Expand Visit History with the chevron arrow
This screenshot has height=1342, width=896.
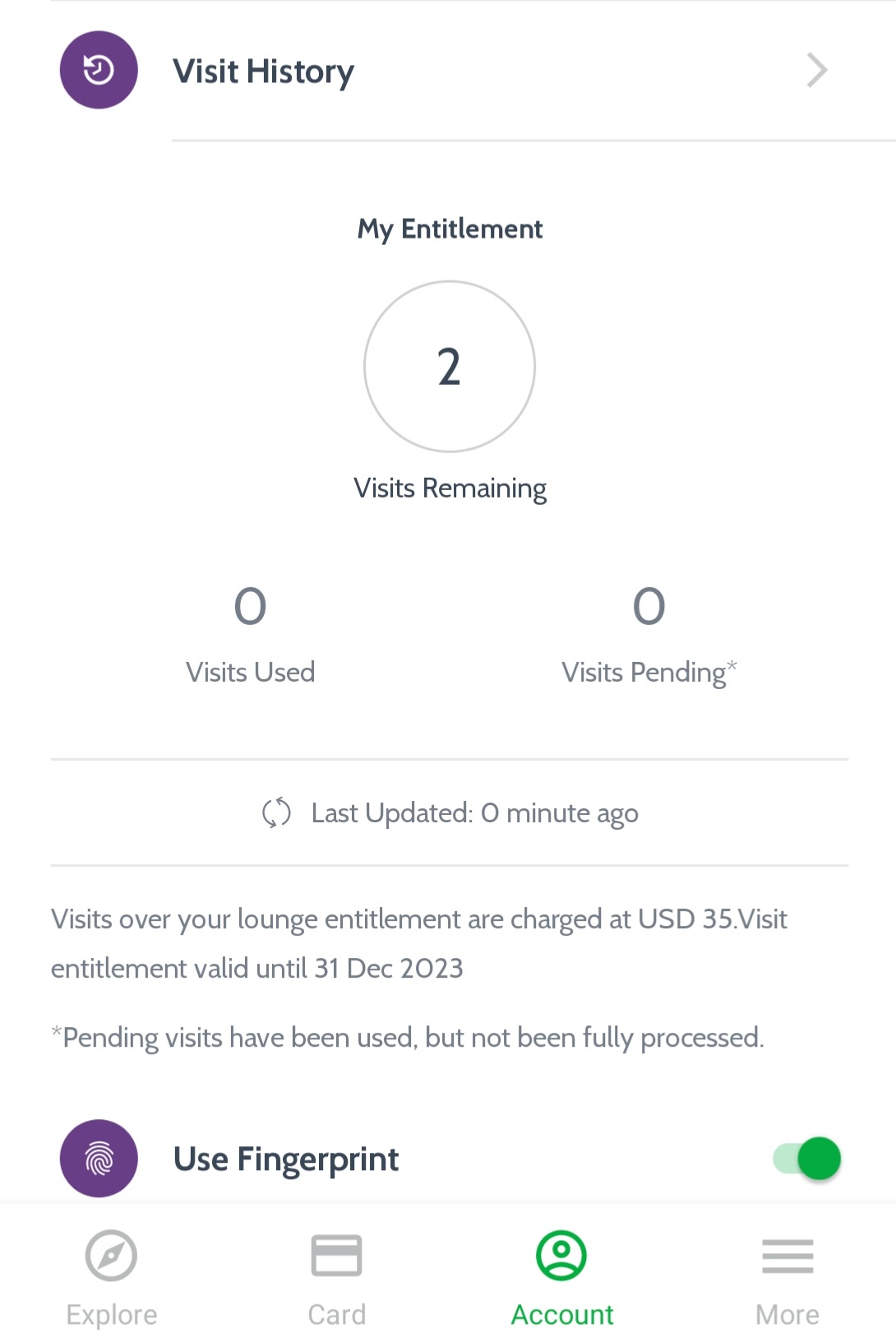(816, 70)
